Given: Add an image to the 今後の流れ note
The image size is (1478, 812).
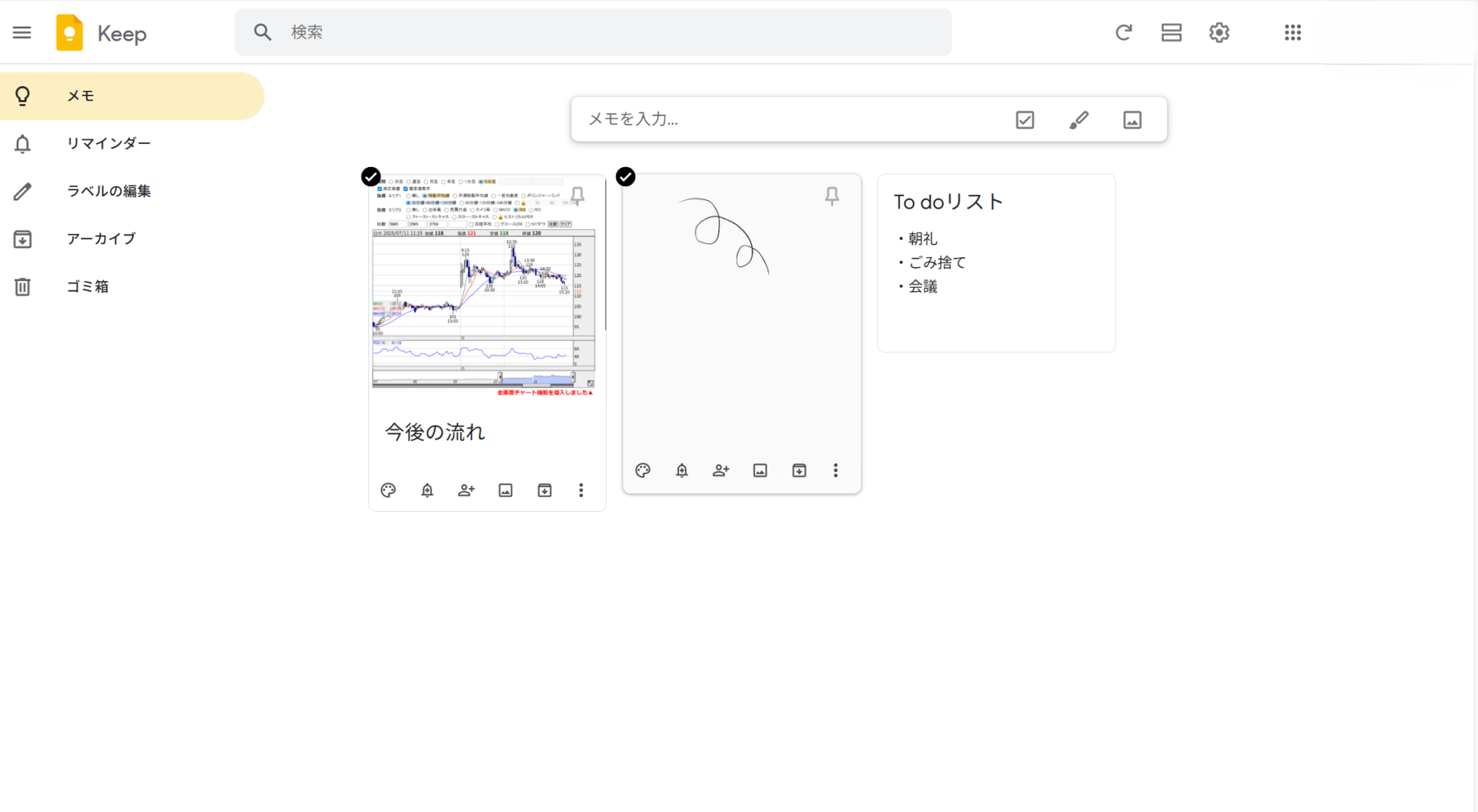Looking at the screenshot, I should 505,490.
